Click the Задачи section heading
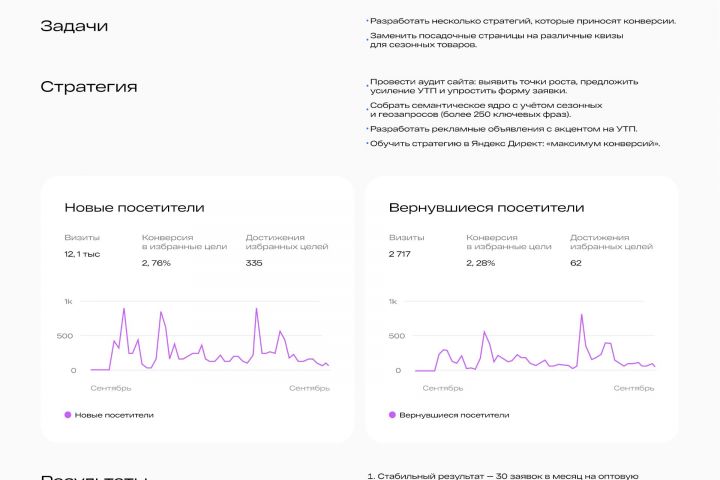The height and width of the screenshot is (480, 720). point(74,26)
